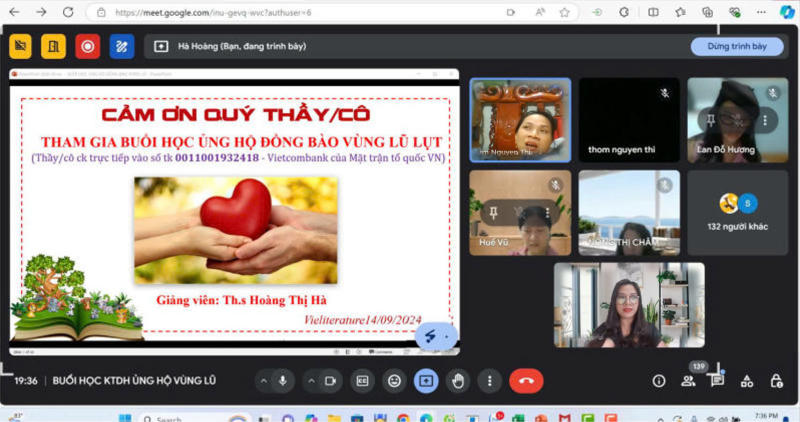Select the highlighted Nguyen Thi speaker tile
Image resolution: width=800 pixels, height=422 pixels.
pos(520,120)
